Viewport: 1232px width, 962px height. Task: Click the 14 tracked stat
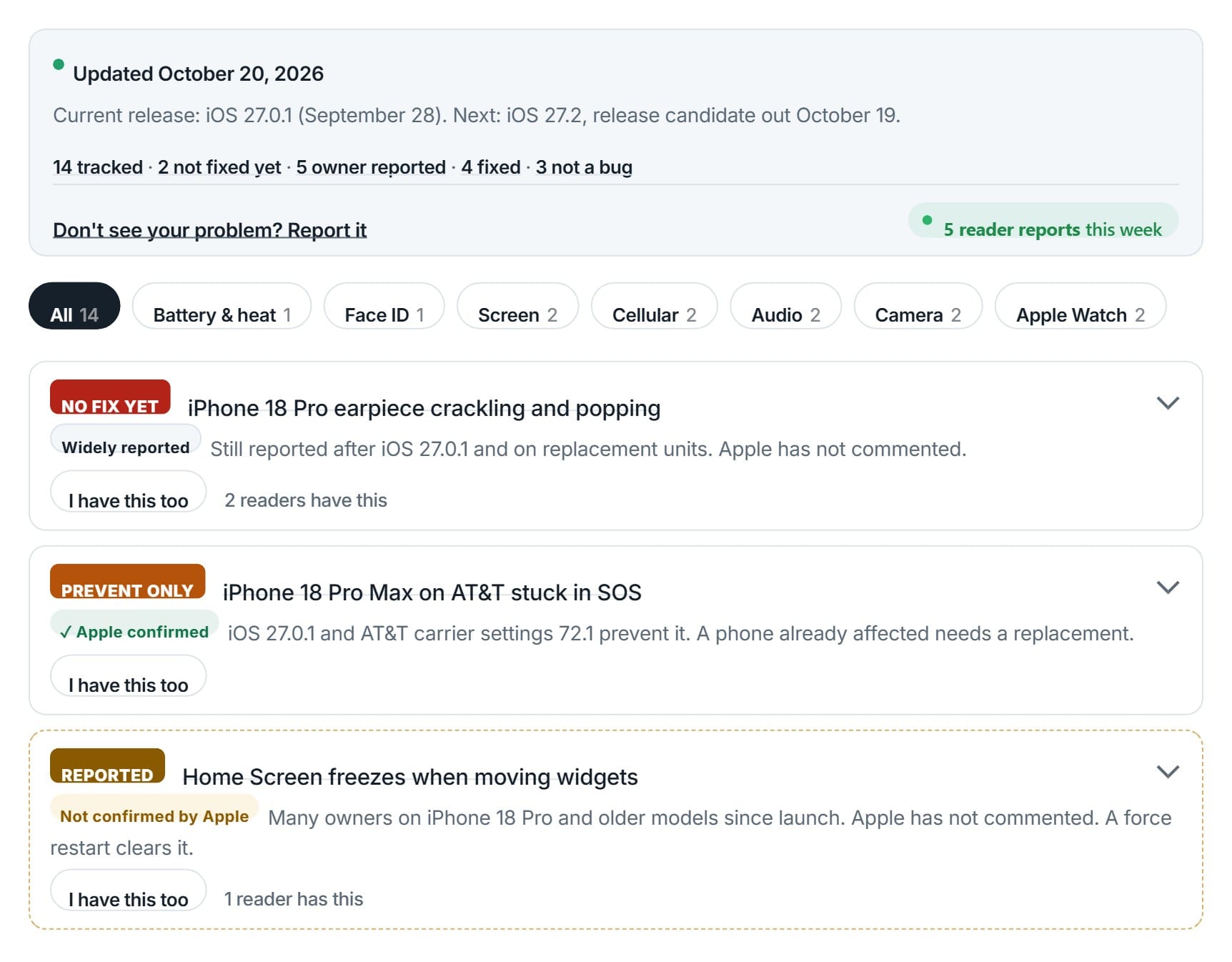pos(98,167)
